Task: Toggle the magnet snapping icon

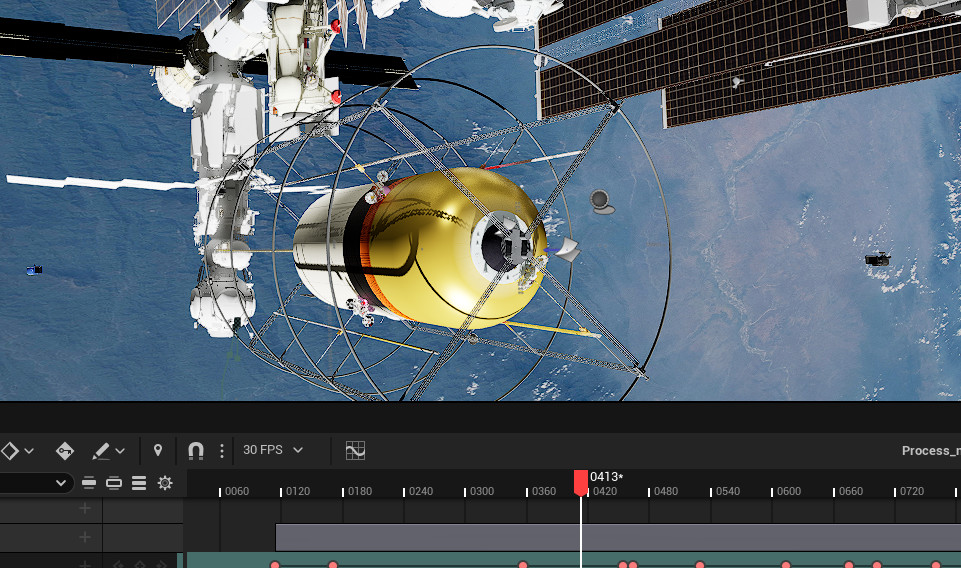Action: point(196,451)
